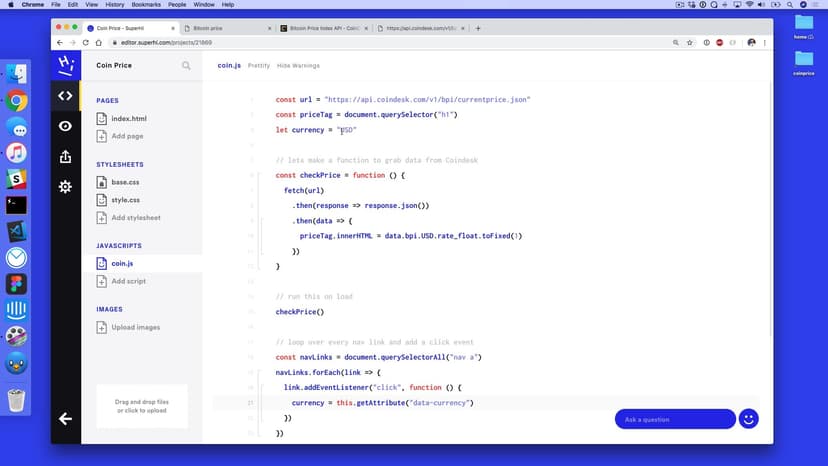Click the search icon beside Coin Price
This screenshot has width=828, height=466.
click(x=186, y=66)
